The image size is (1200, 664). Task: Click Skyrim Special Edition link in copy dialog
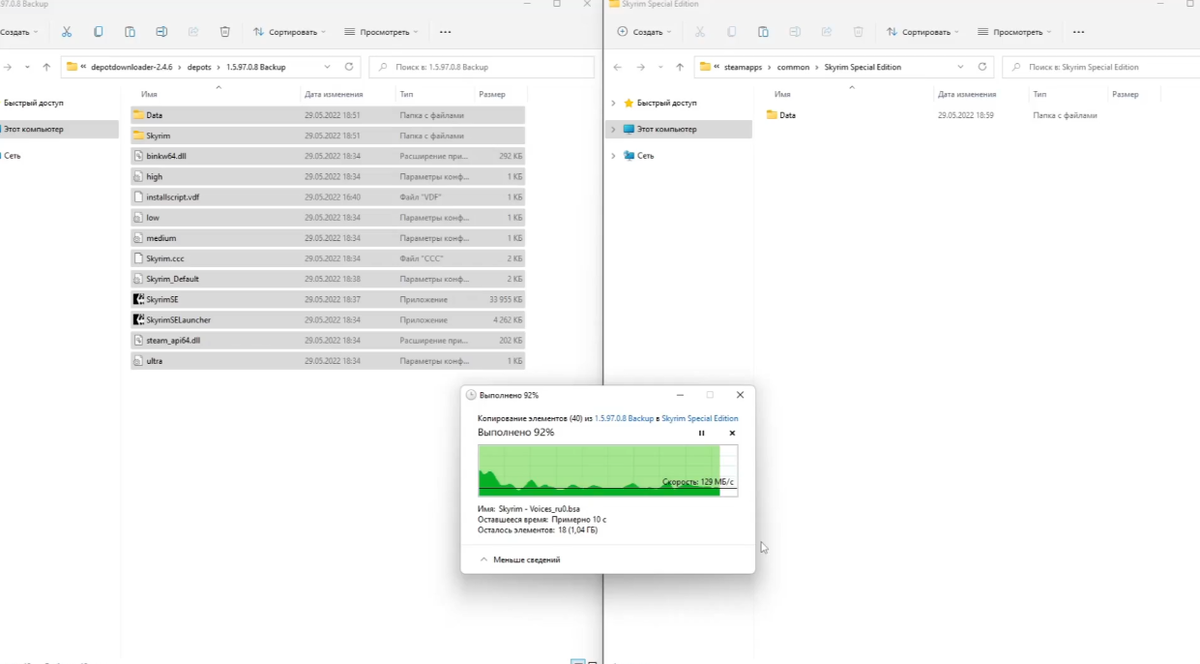point(700,419)
